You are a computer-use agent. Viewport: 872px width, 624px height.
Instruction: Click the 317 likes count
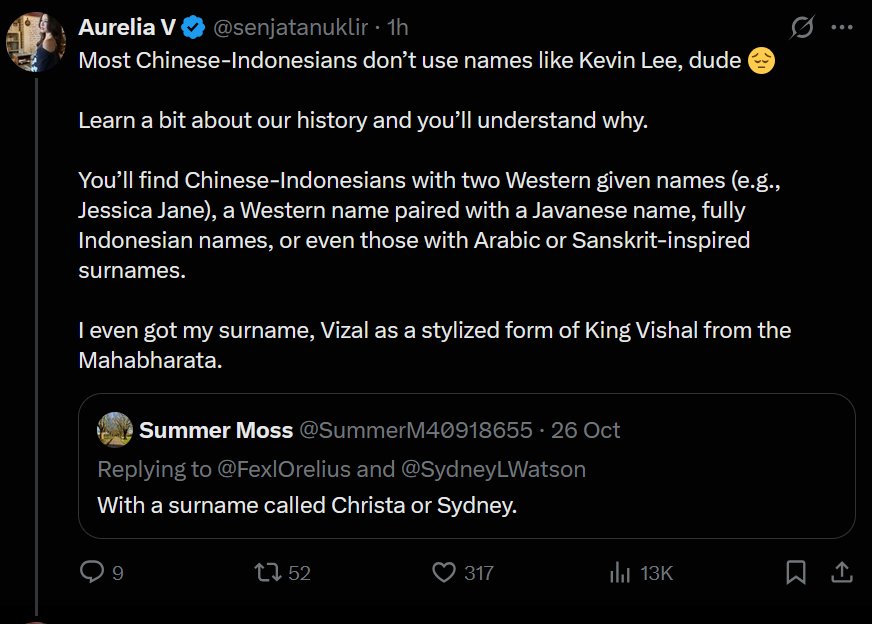coord(479,573)
